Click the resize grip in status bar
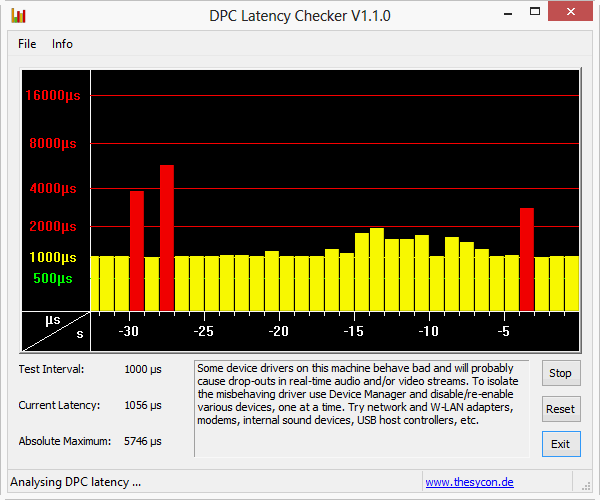 click(586, 486)
